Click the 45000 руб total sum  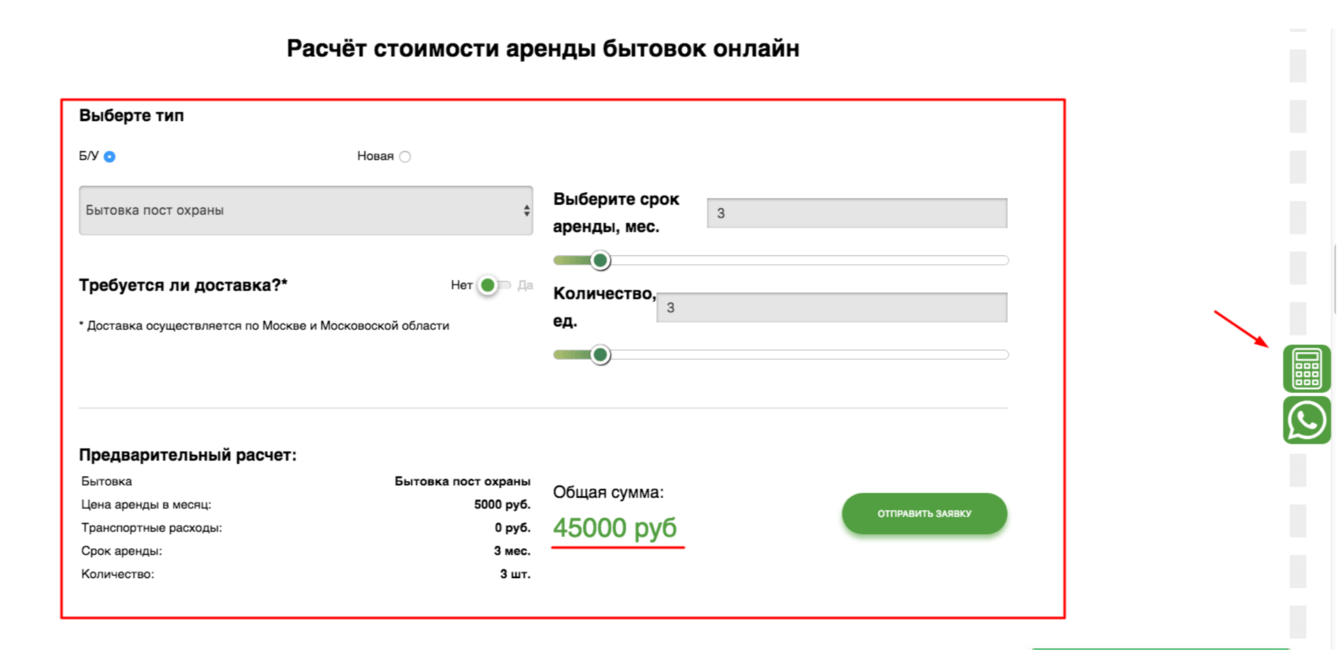615,527
